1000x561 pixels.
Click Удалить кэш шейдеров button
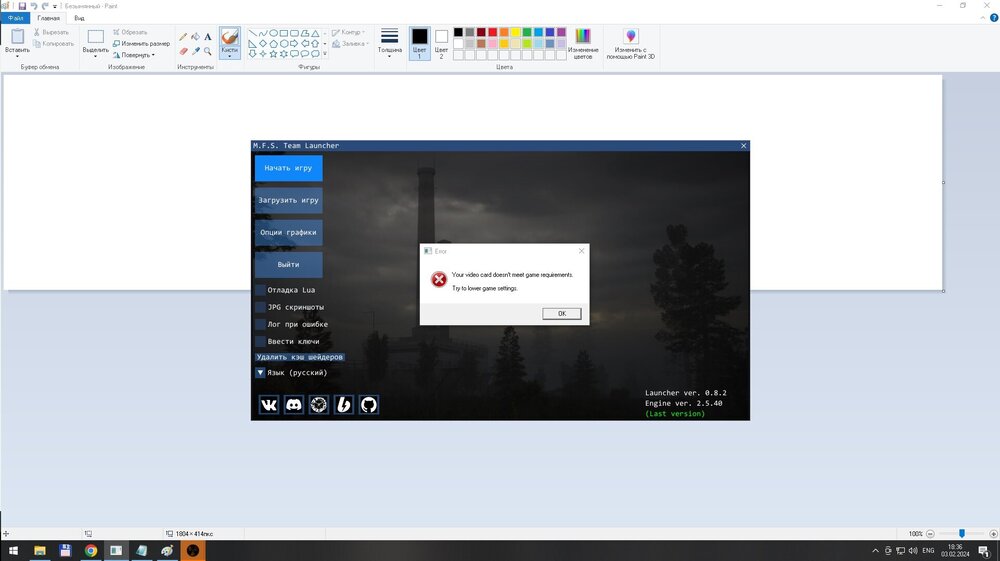300,357
